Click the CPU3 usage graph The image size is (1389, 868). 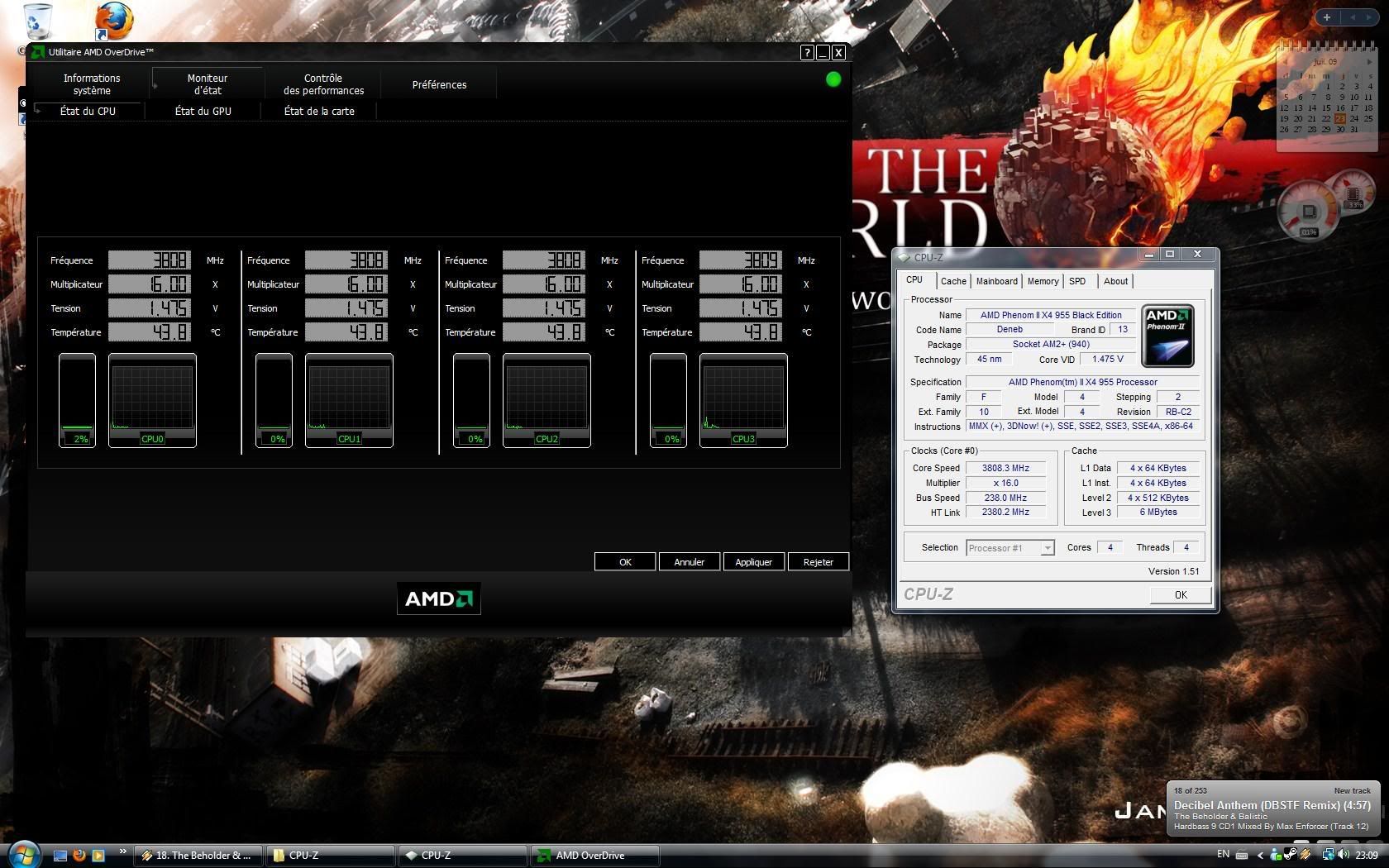(742, 400)
